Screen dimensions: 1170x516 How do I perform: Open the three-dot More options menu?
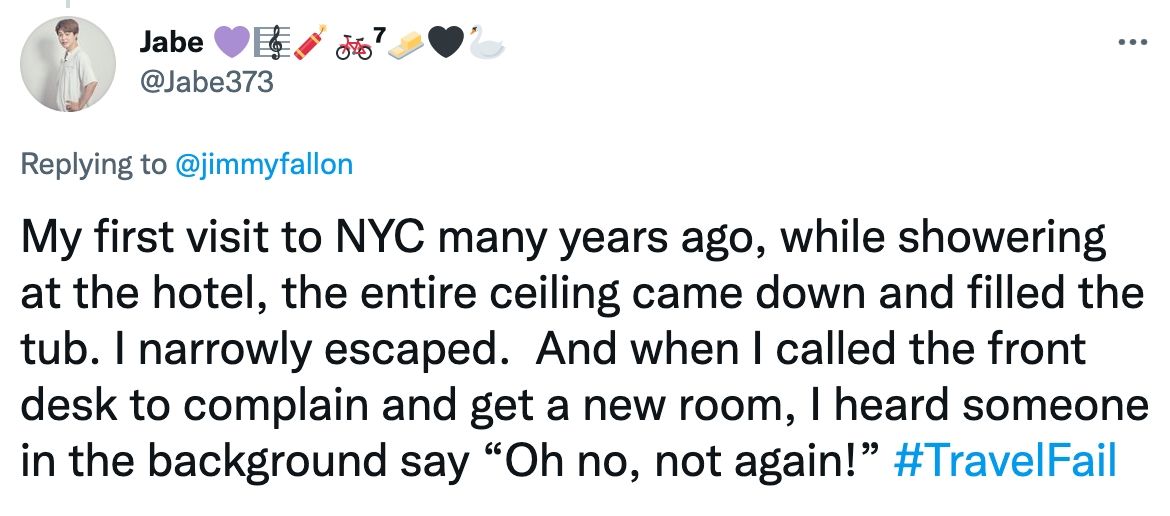[1138, 42]
